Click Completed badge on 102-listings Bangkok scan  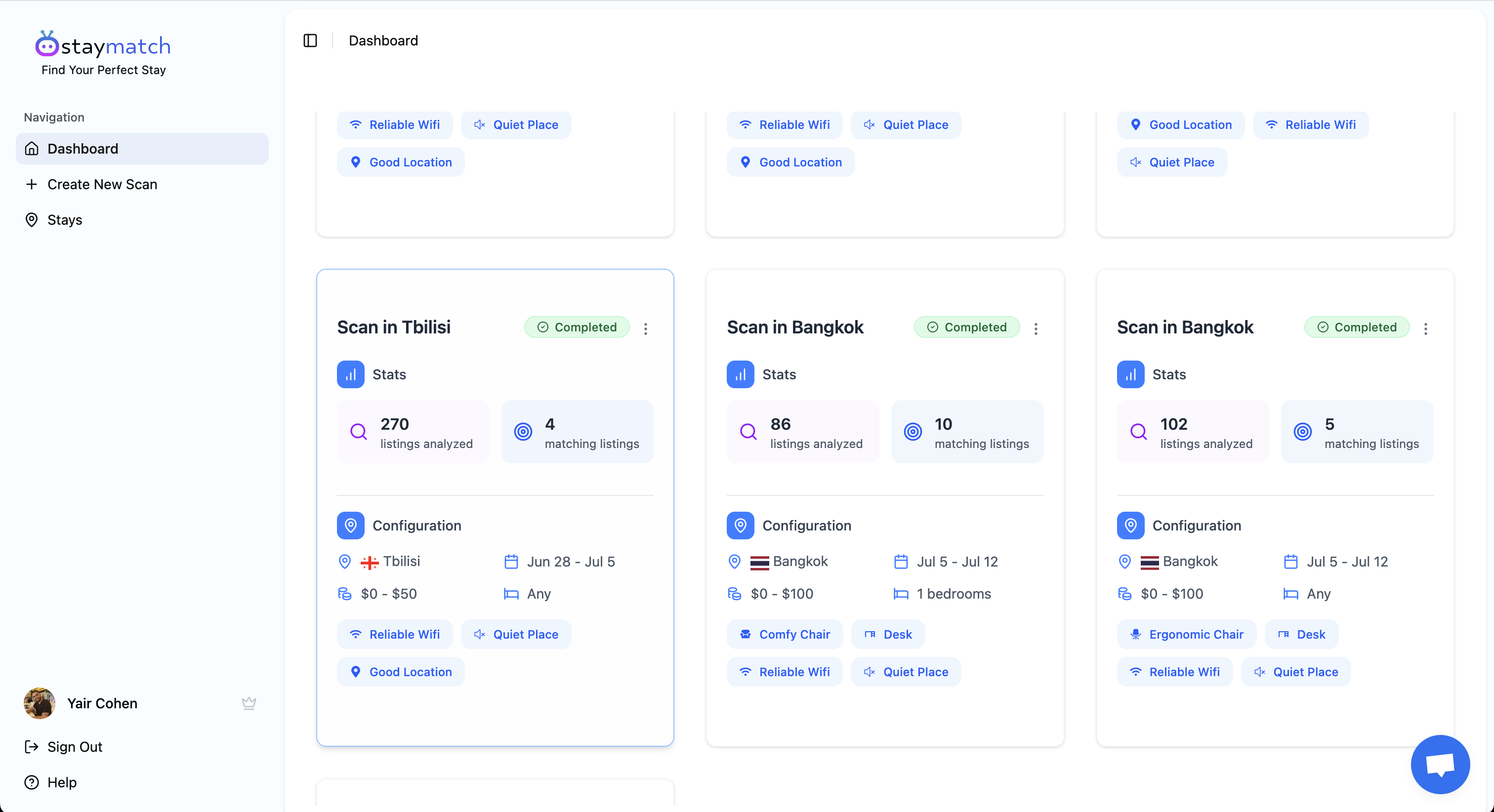coord(1357,327)
